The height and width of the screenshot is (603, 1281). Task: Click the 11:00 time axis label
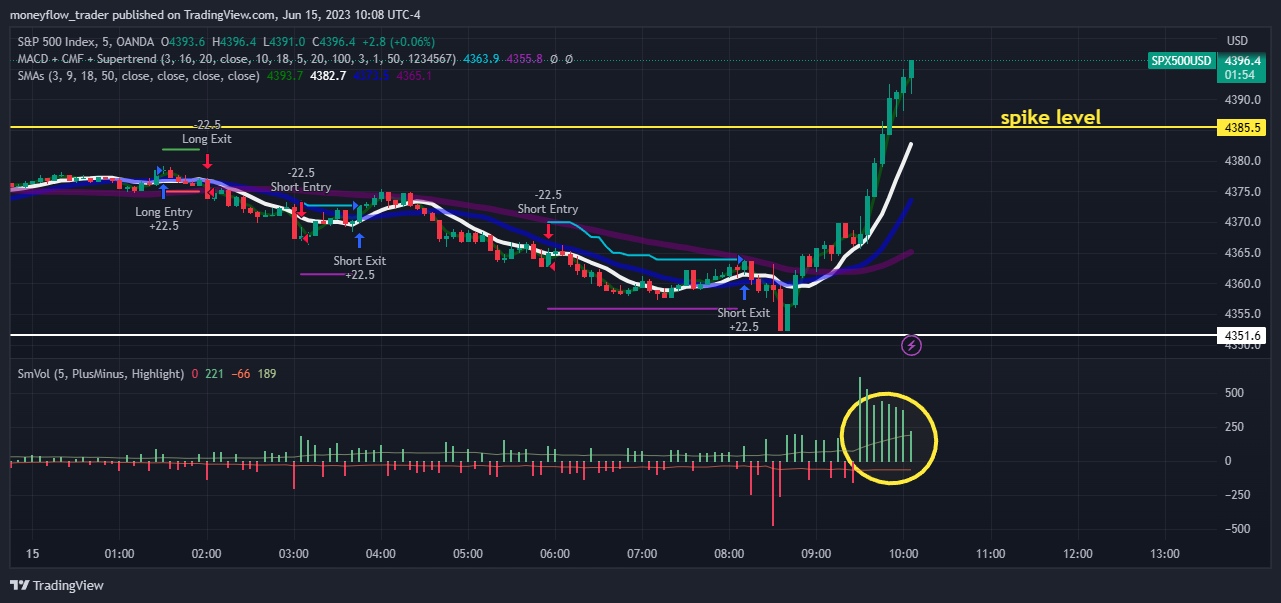tap(991, 554)
